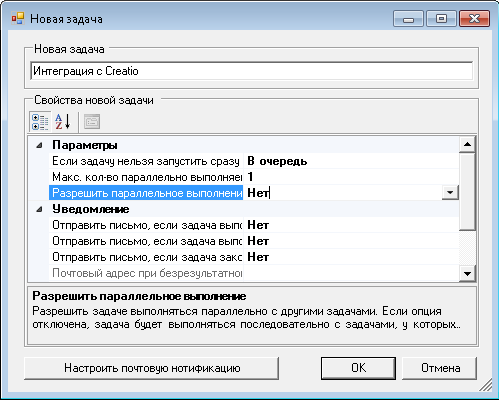499x400 pixels.
Task: Click the scrollbar up arrow
Action: [467, 144]
